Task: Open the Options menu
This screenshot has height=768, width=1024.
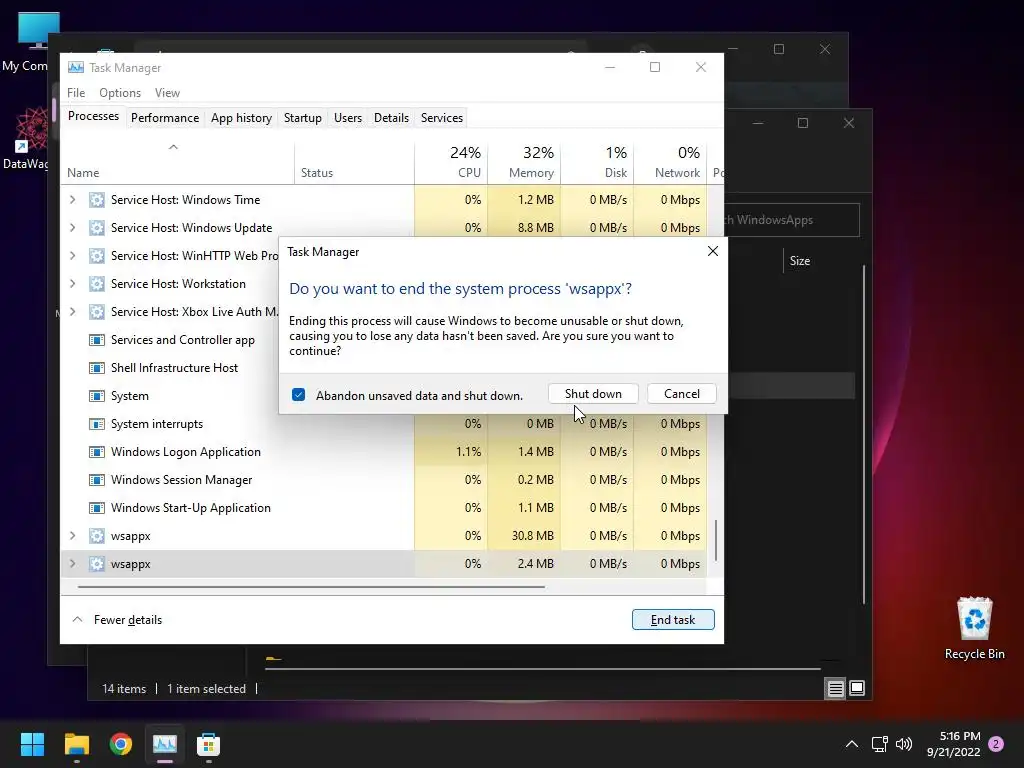Action: pos(120,93)
